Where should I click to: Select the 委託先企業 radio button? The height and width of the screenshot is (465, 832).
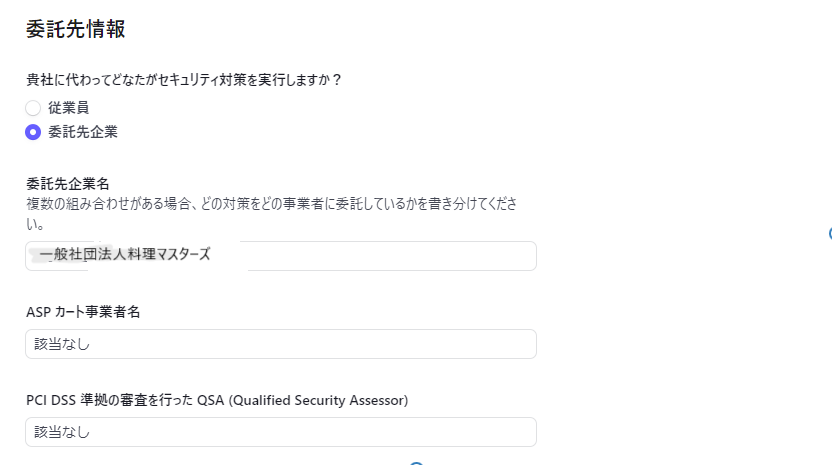pos(33,132)
